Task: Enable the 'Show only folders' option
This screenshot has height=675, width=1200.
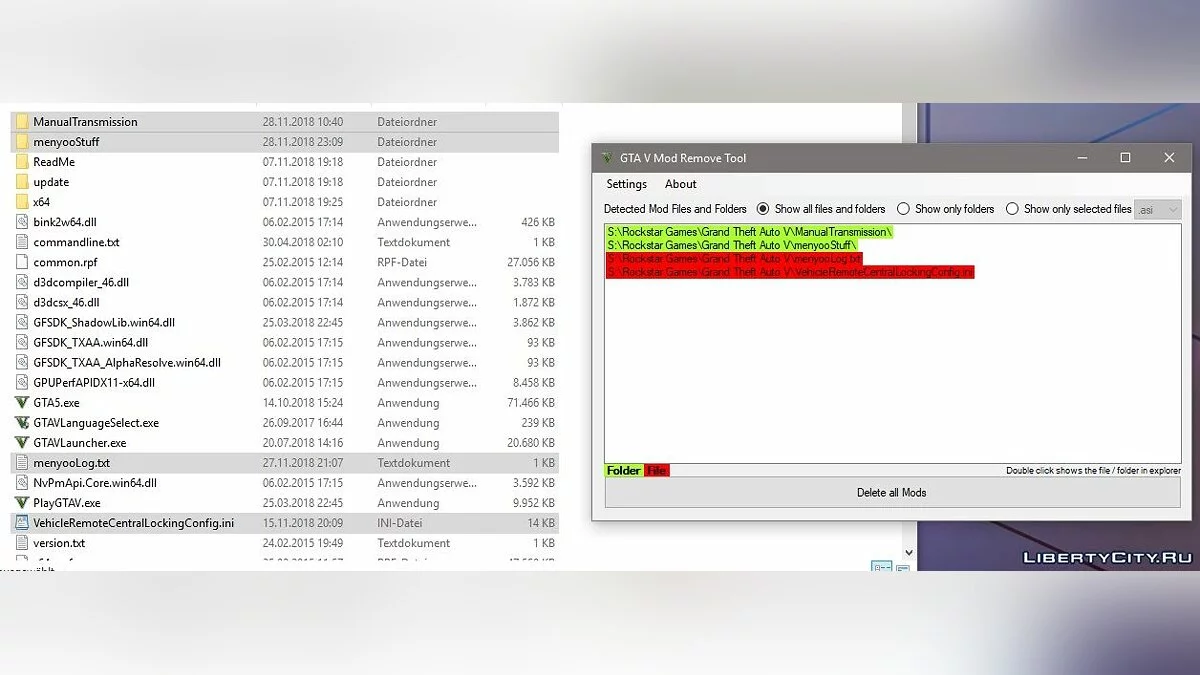Action: point(903,209)
